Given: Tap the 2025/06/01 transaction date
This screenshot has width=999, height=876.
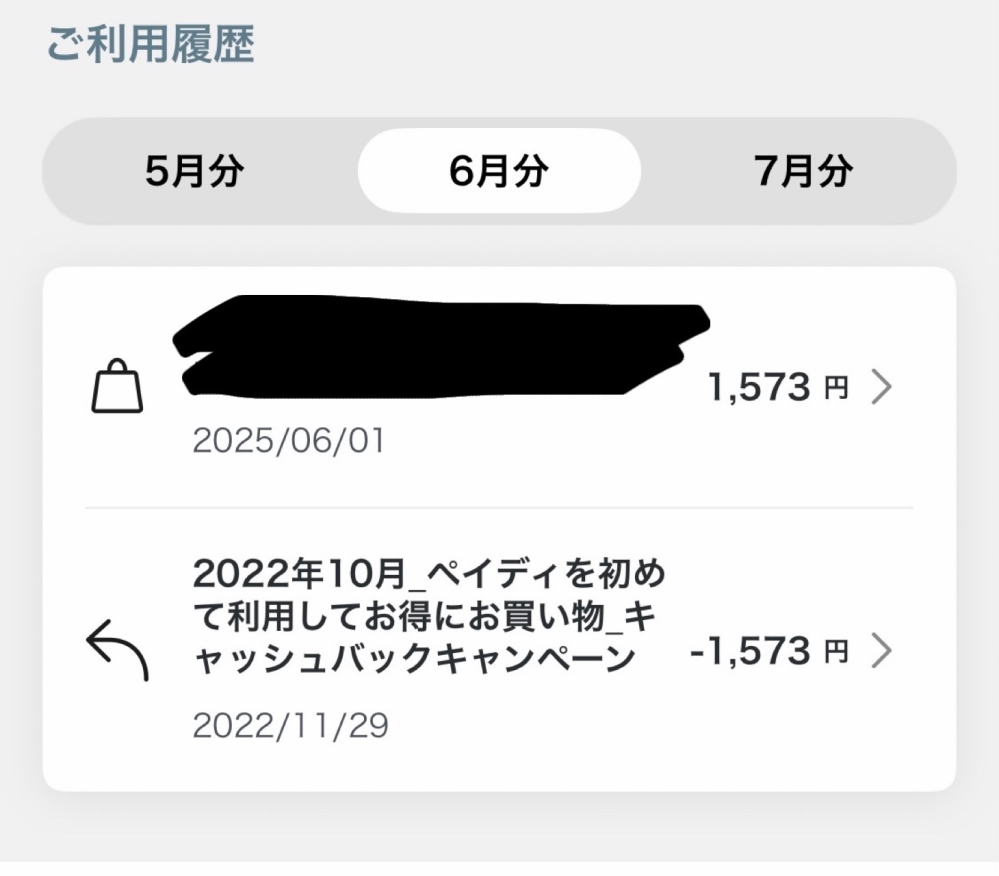Looking at the screenshot, I should point(288,441).
